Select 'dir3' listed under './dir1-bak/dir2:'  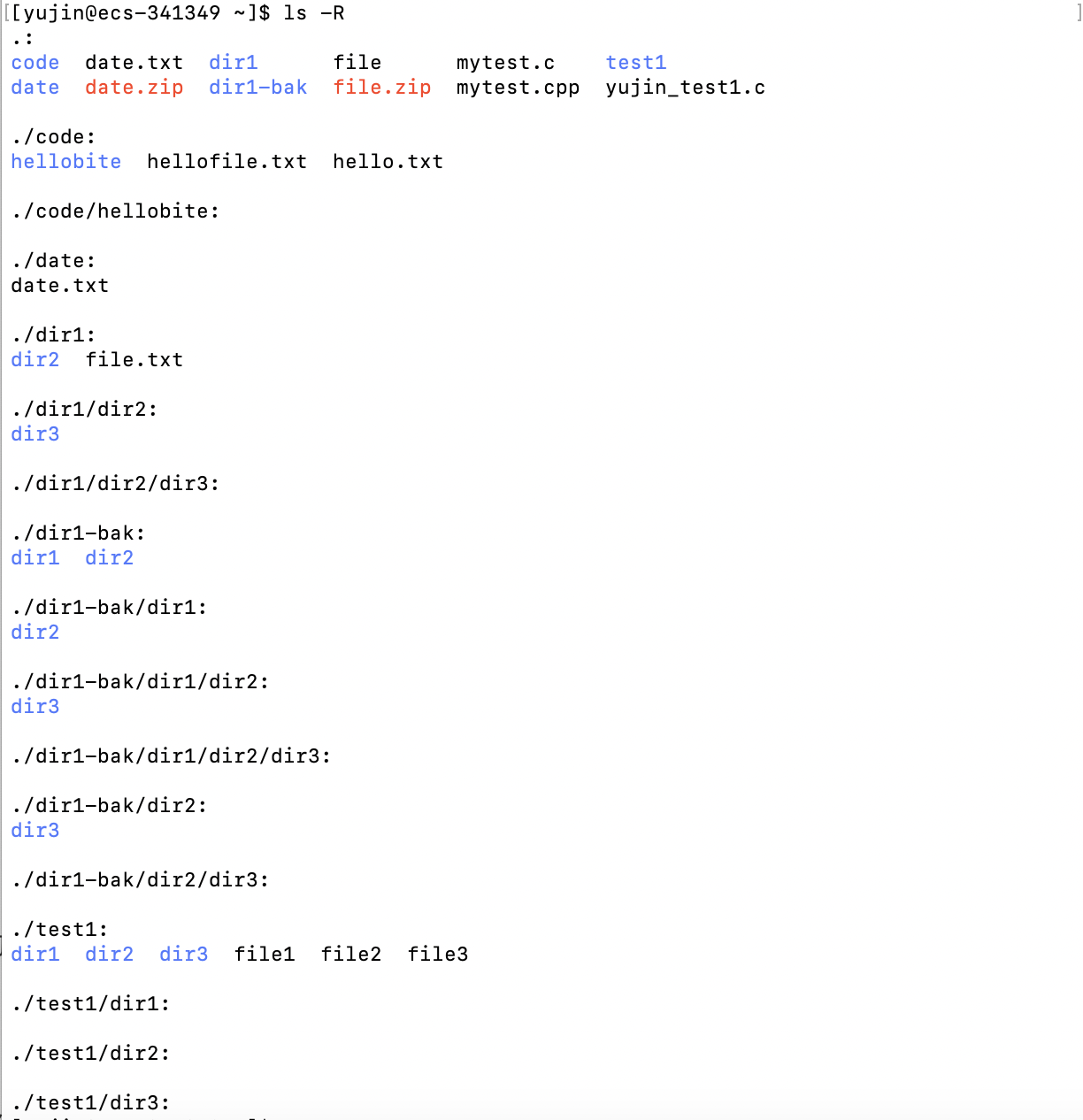pyautogui.click(x=35, y=831)
